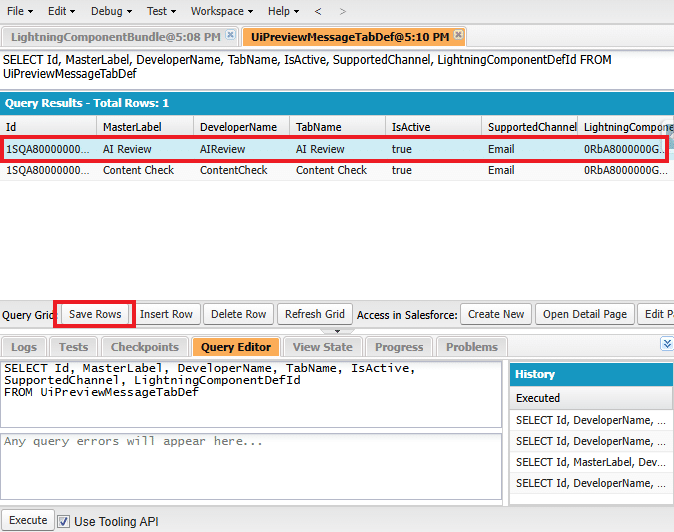Sort by the TabName column header

coord(337,127)
